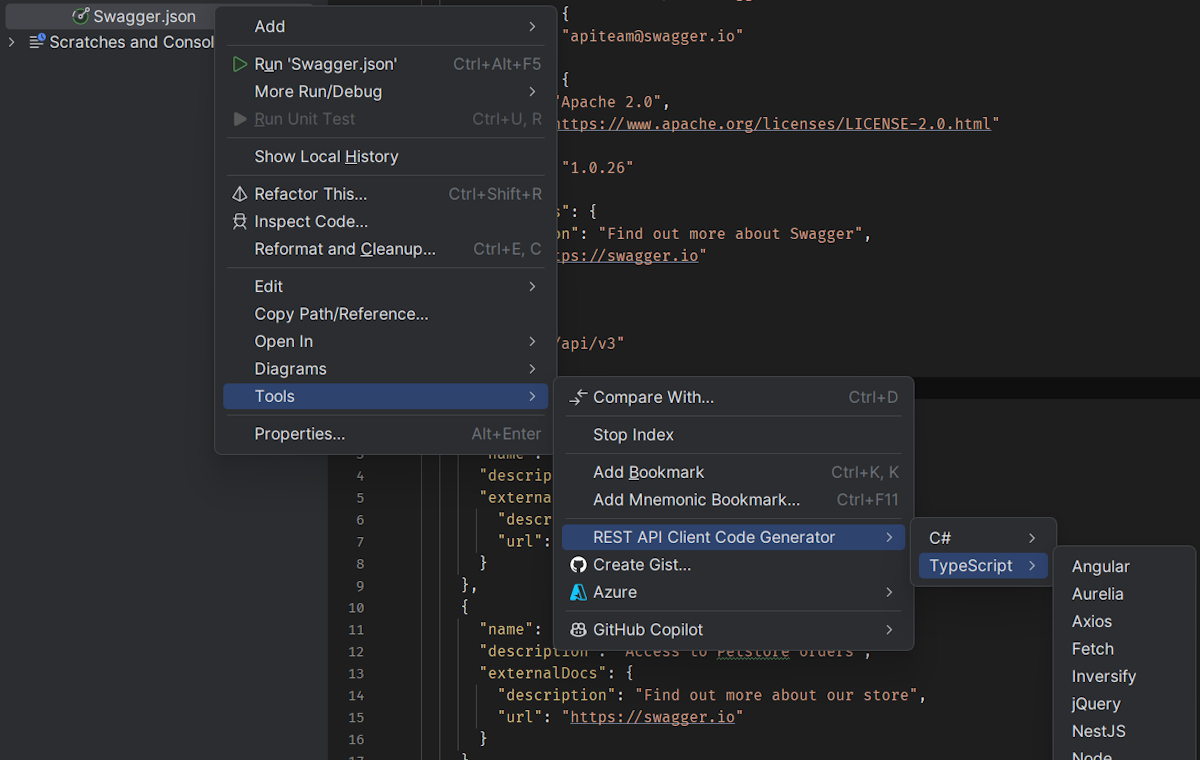Image resolution: width=1200 pixels, height=760 pixels.
Task: Click line number 10 in gutter
Action: point(357,607)
